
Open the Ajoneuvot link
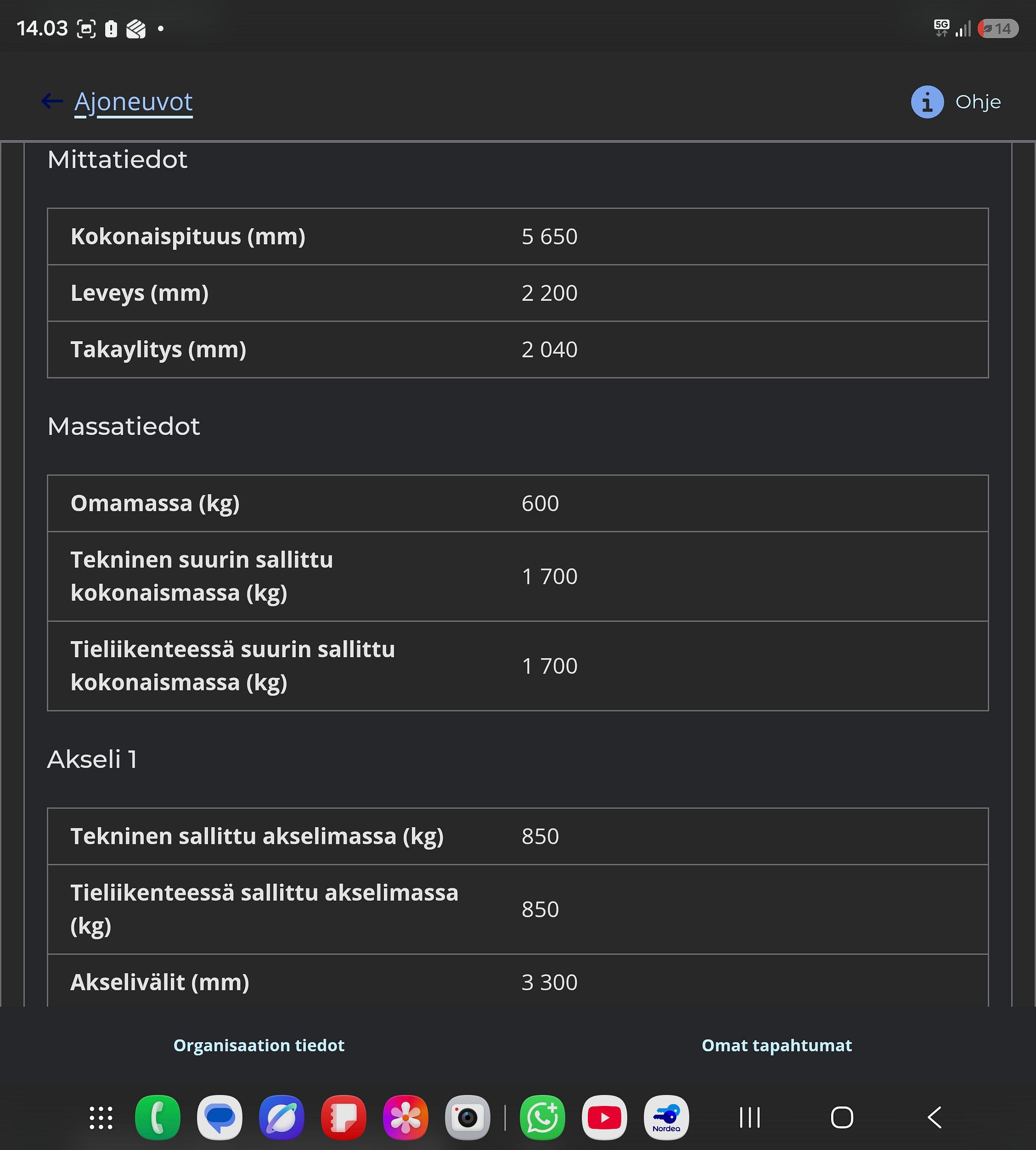click(134, 103)
